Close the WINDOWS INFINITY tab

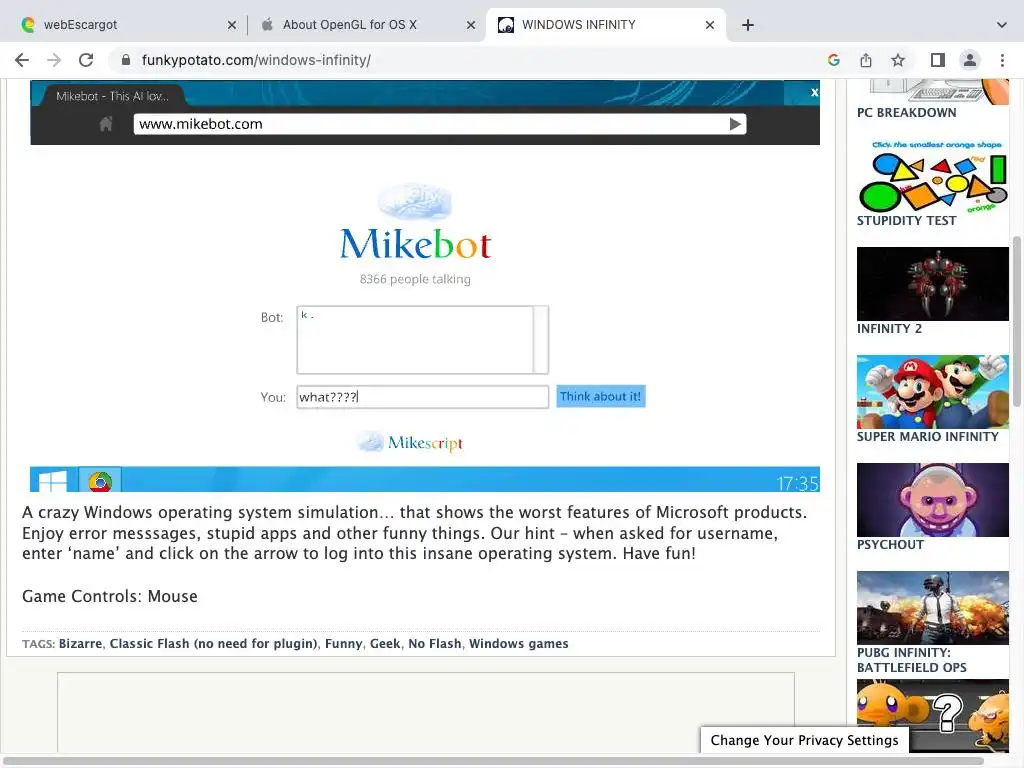point(710,25)
